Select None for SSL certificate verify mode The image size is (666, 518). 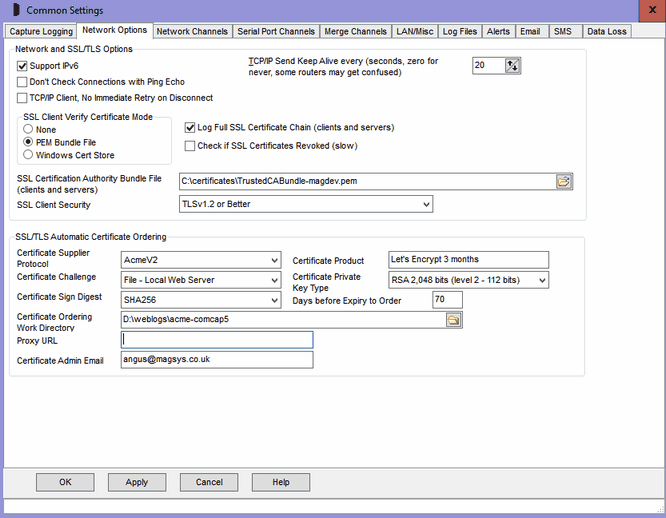tap(28, 129)
